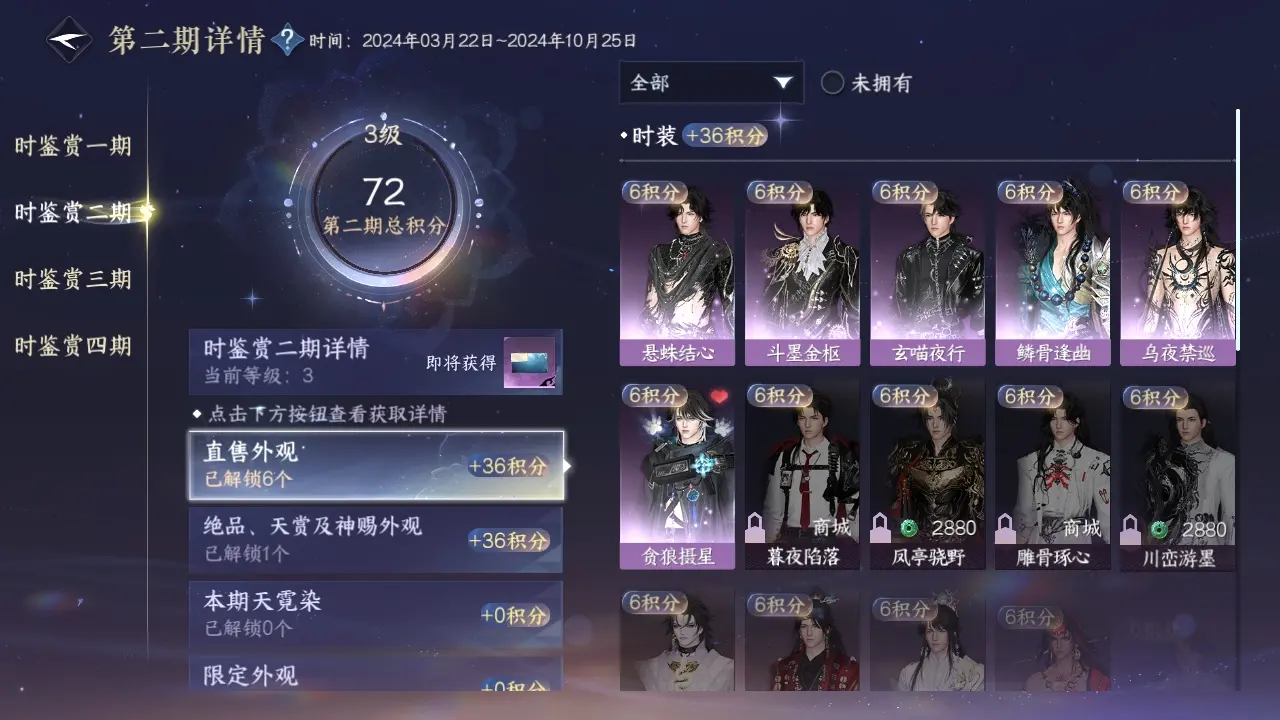Open the question mark help icon

288,40
